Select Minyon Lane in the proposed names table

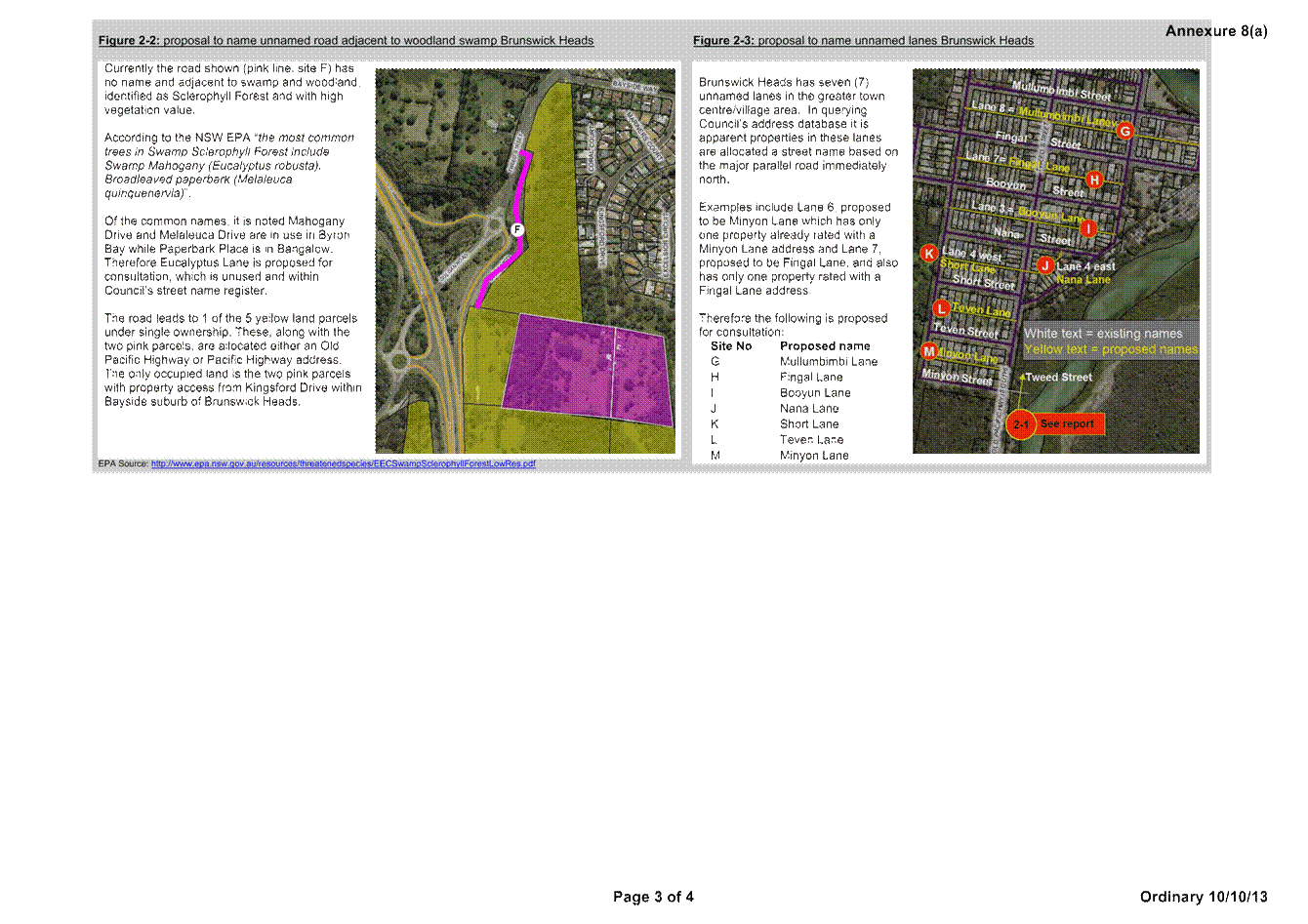pos(814,456)
